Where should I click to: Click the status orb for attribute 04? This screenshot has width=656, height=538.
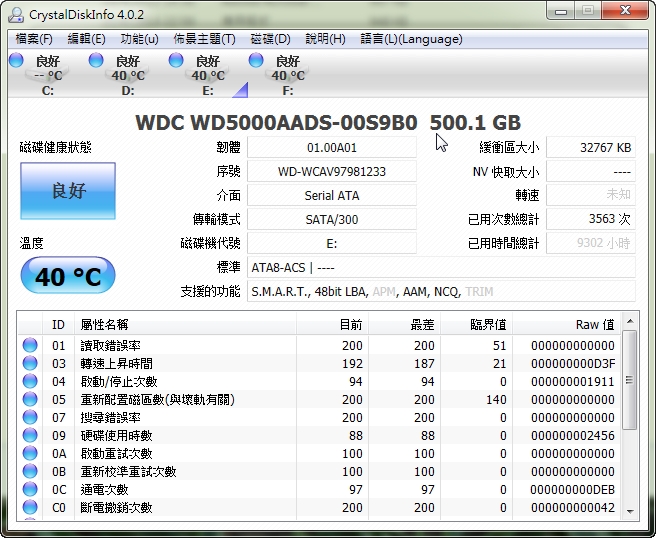click(30, 381)
